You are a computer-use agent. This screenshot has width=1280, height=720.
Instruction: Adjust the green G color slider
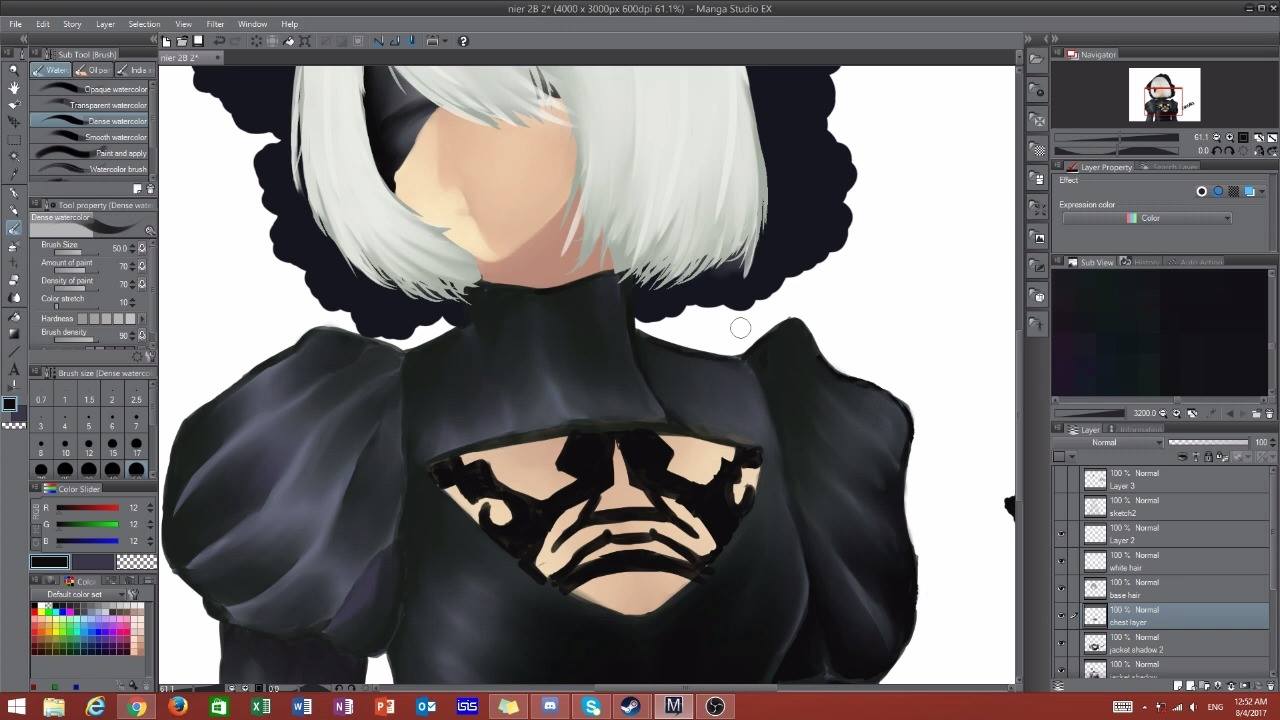coord(87,524)
